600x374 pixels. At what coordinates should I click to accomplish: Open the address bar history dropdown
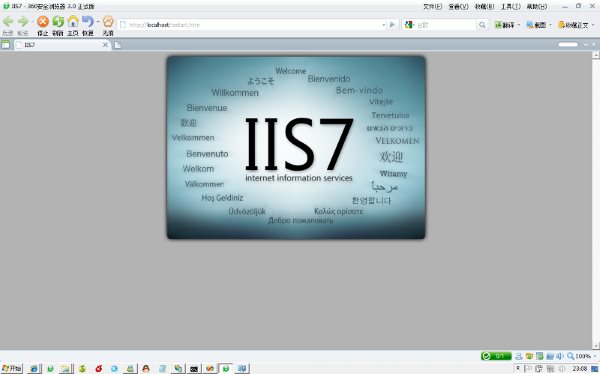(x=383, y=25)
